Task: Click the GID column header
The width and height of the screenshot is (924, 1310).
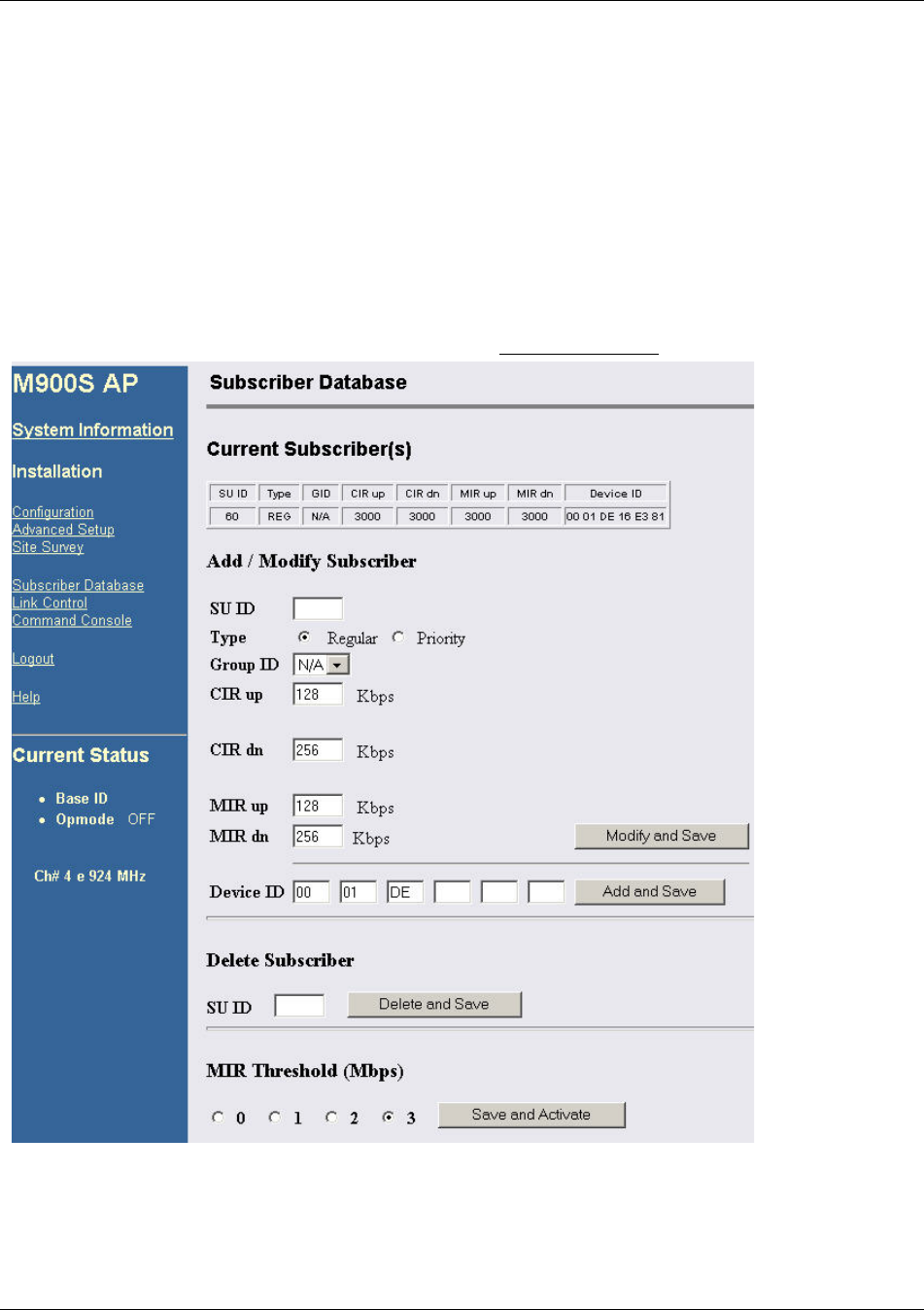Action: 321,494
